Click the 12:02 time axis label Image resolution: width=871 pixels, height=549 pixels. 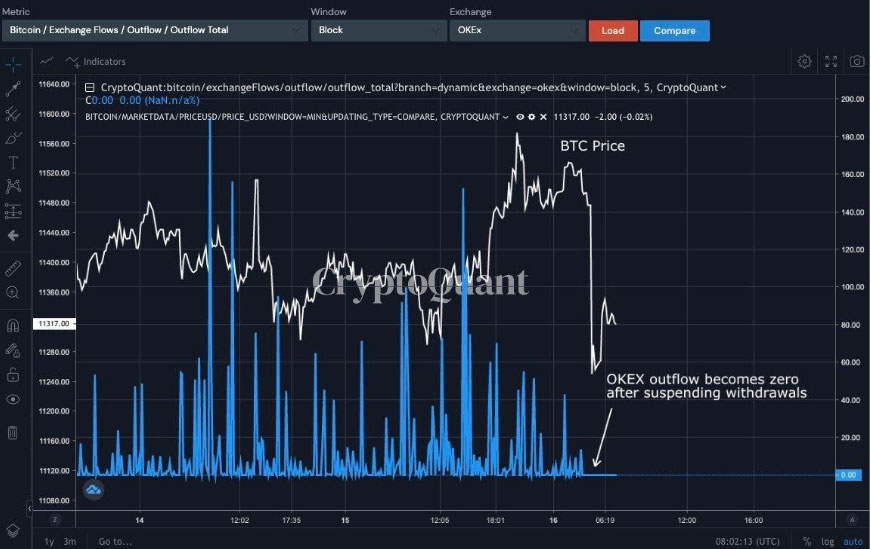[239, 520]
